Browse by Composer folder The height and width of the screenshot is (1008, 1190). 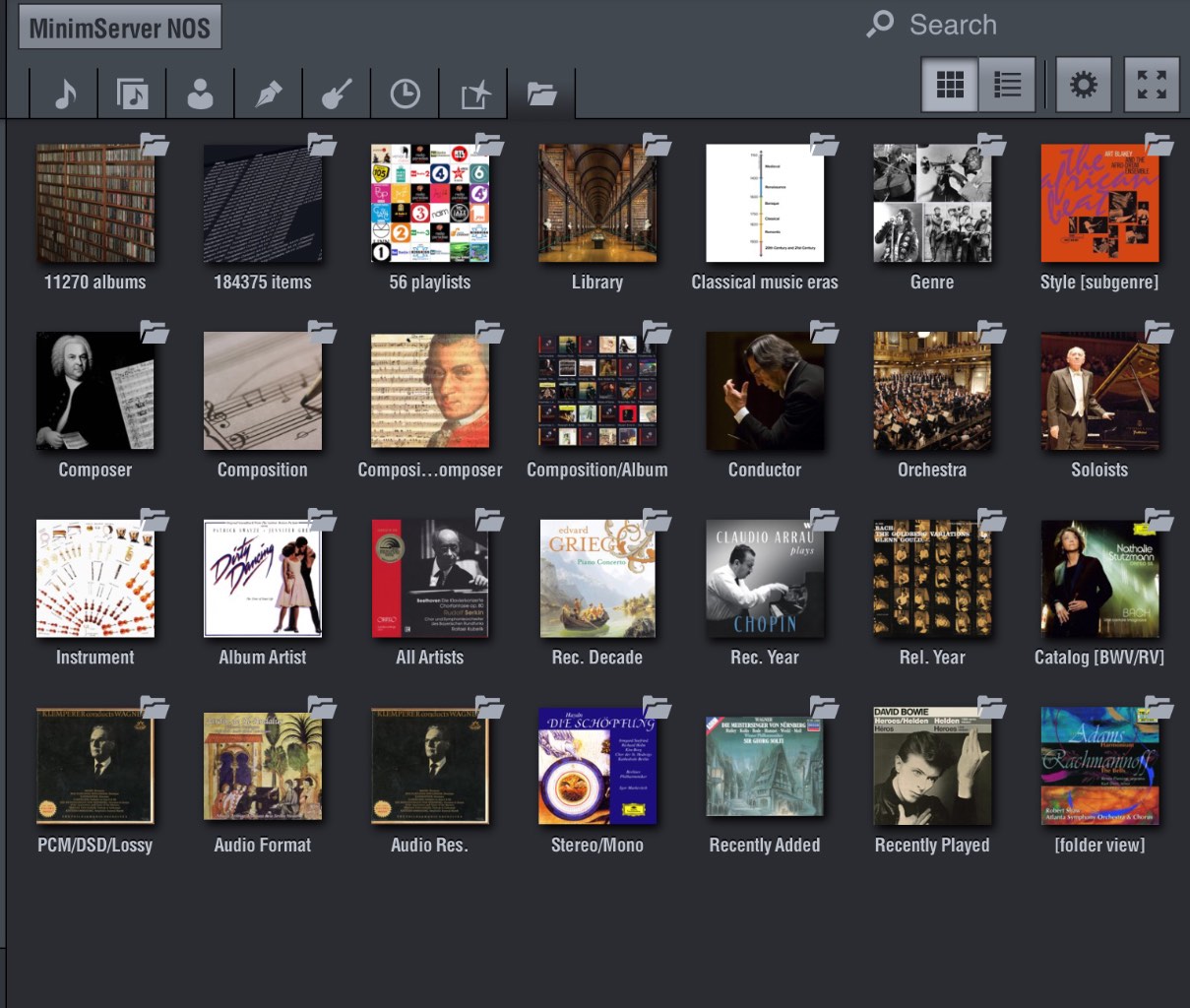95,391
